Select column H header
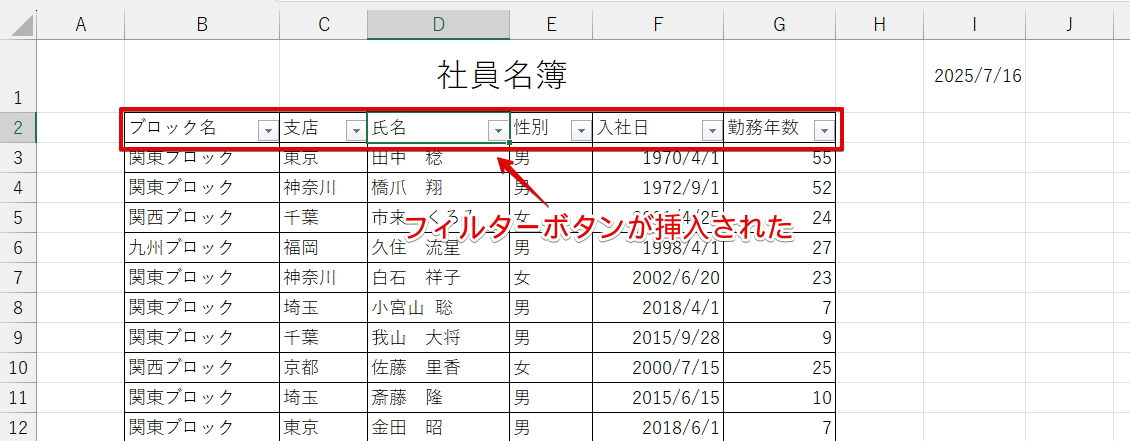This screenshot has width=1130, height=441. [879, 25]
